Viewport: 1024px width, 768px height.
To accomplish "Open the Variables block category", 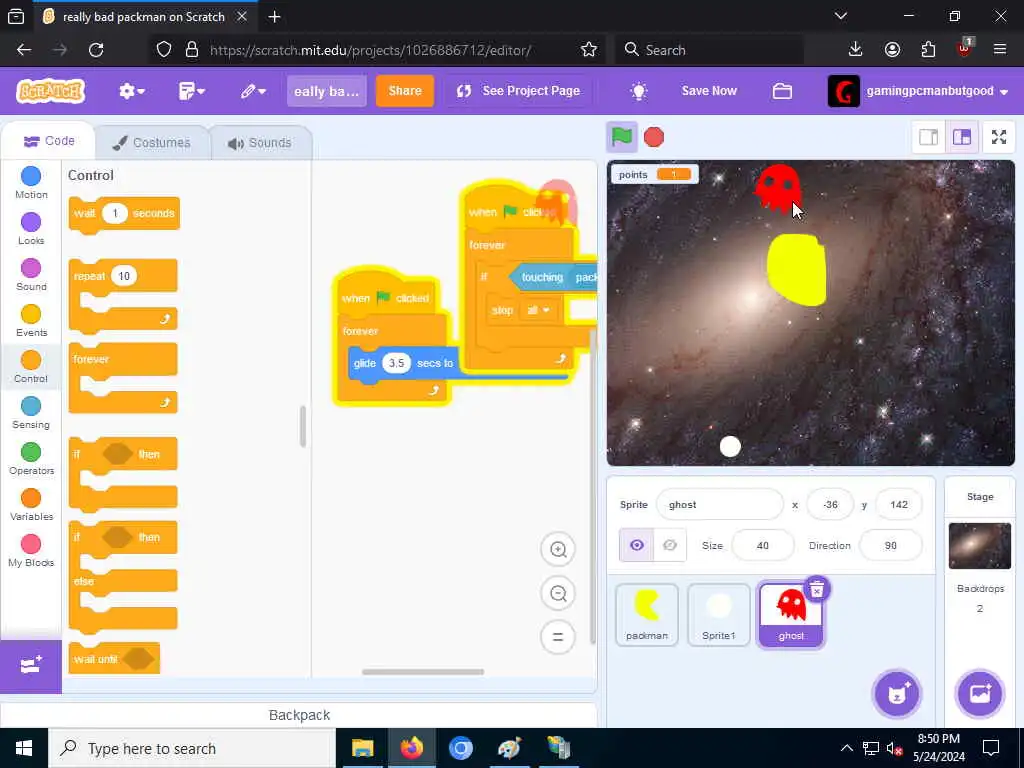I will pyautogui.click(x=31, y=505).
